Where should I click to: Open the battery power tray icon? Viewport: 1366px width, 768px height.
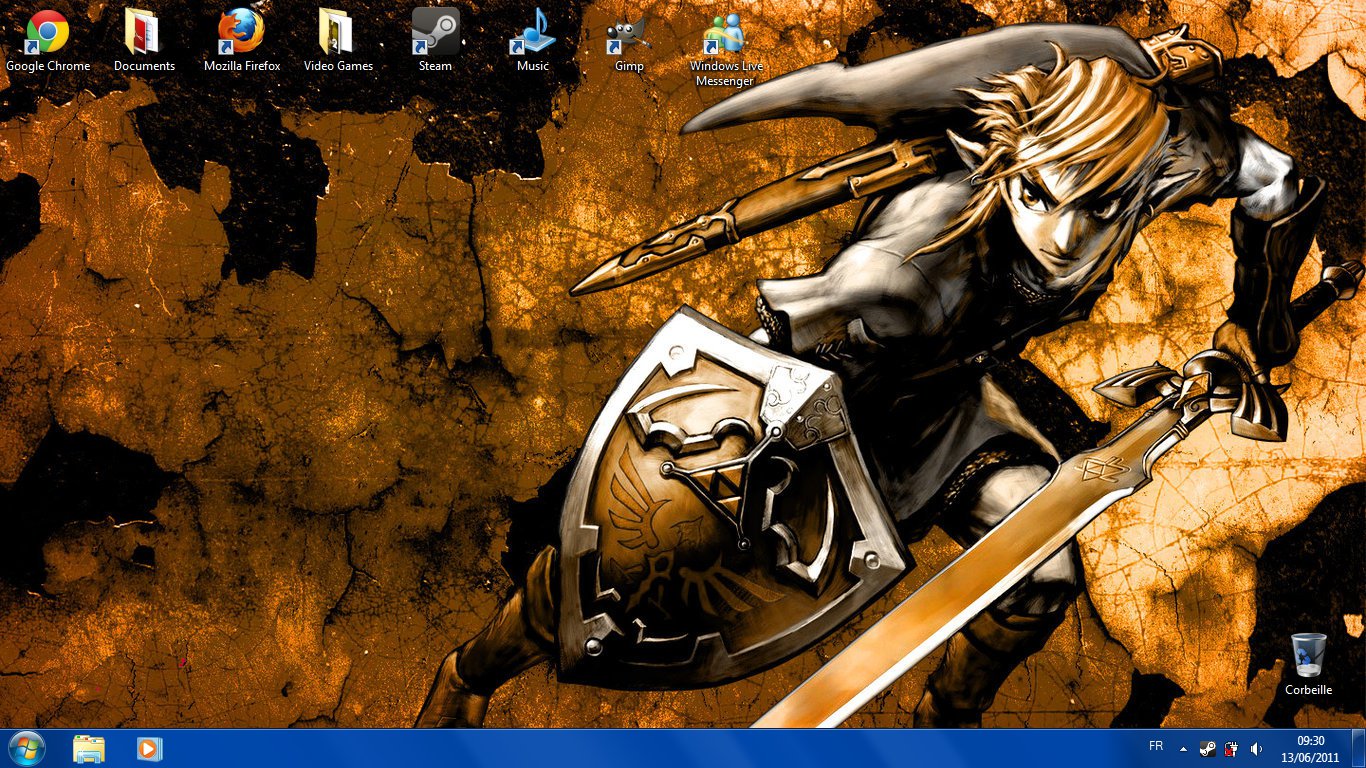[1232, 748]
